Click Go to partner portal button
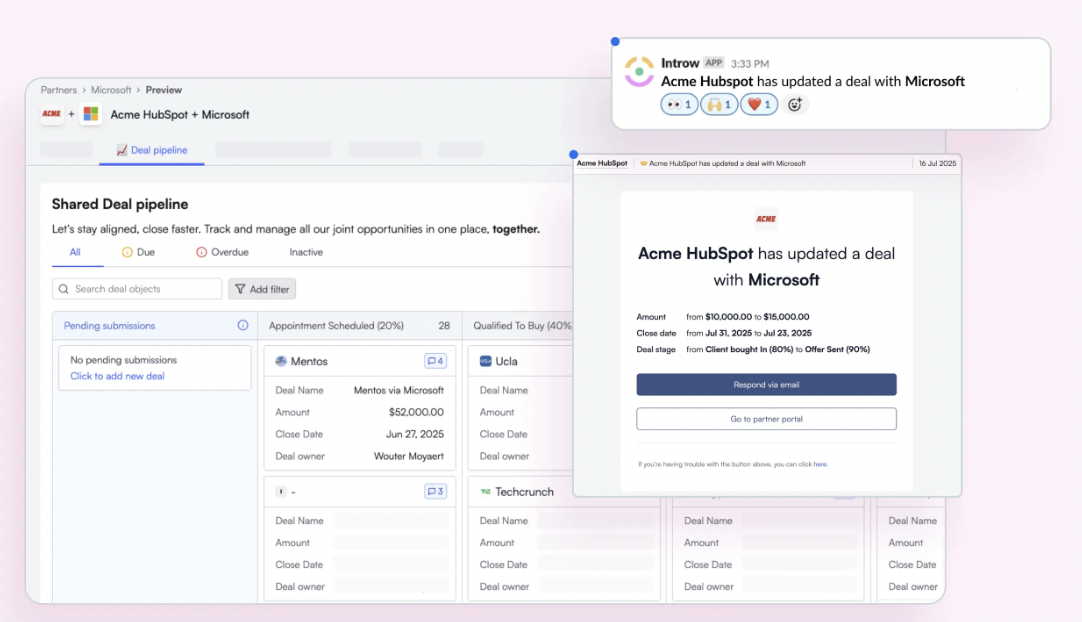 (x=767, y=419)
